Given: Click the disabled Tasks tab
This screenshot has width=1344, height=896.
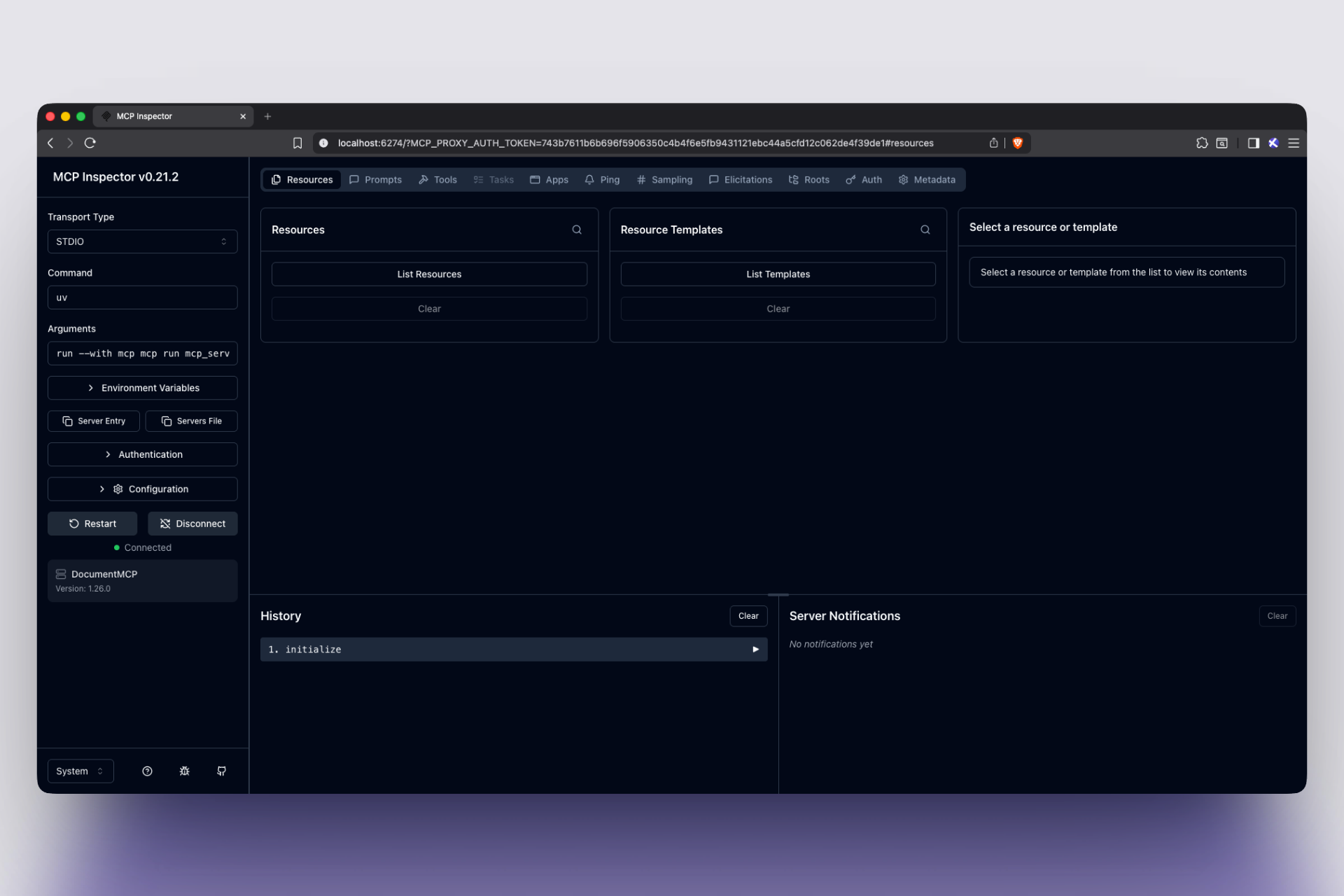Looking at the screenshot, I should 493,180.
